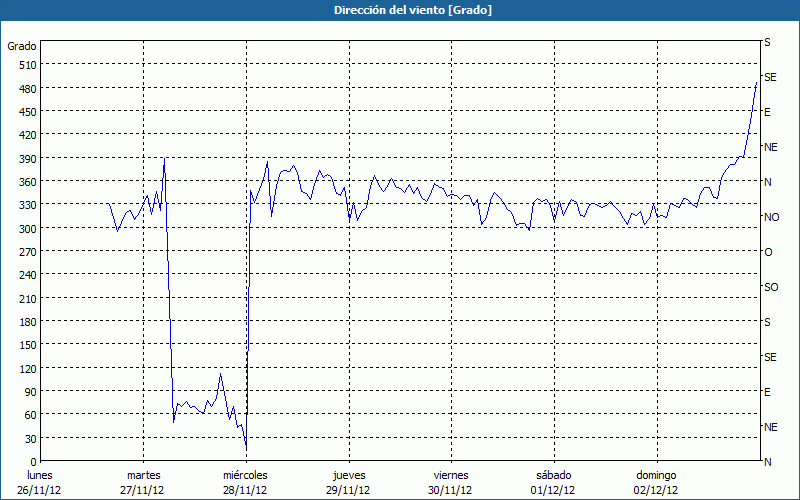Click the NO compass label on right axis
The height and width of the screenshot is (500, 800).
[771, 217]
